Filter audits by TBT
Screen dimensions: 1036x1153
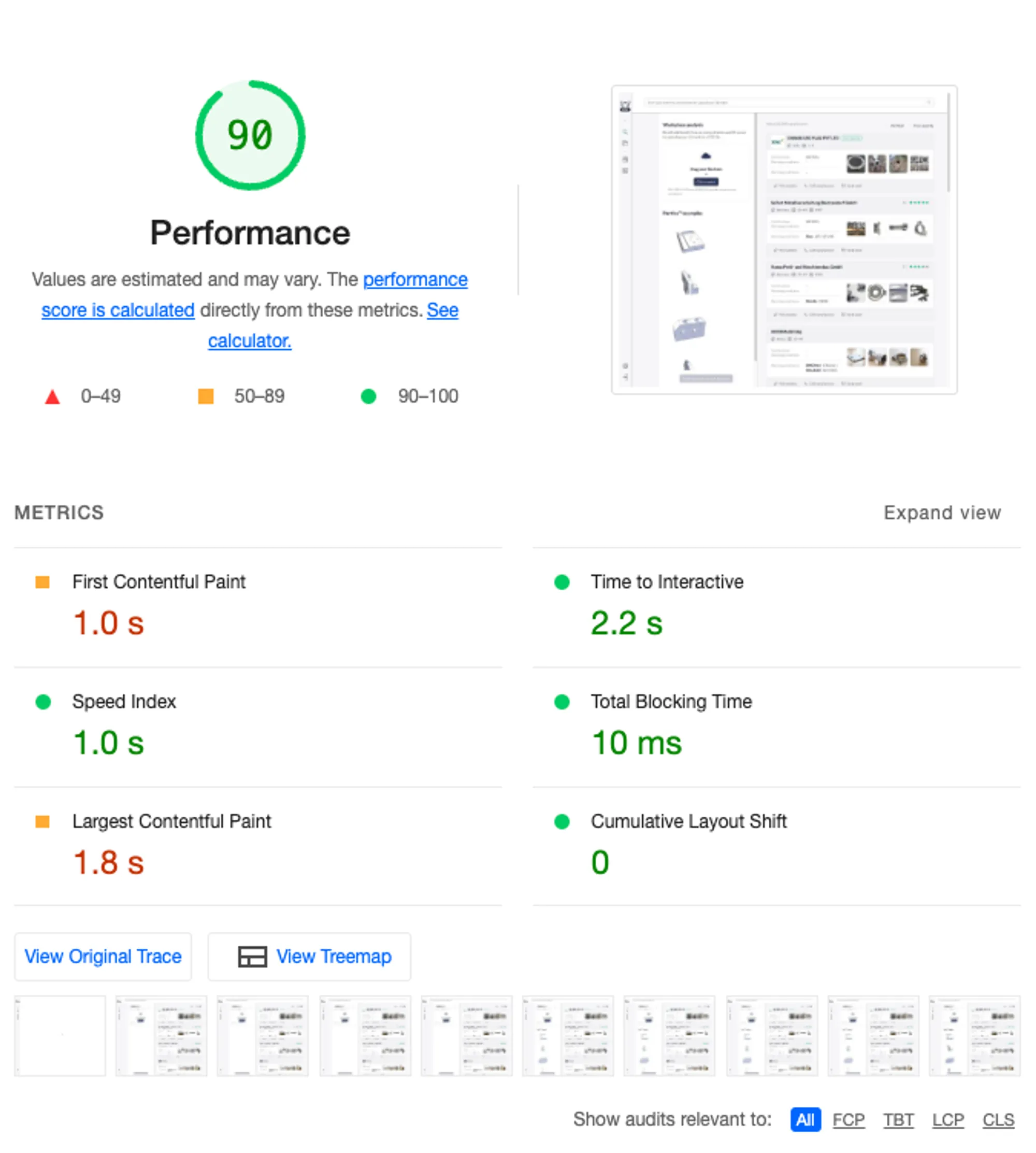click(898, 1120)
